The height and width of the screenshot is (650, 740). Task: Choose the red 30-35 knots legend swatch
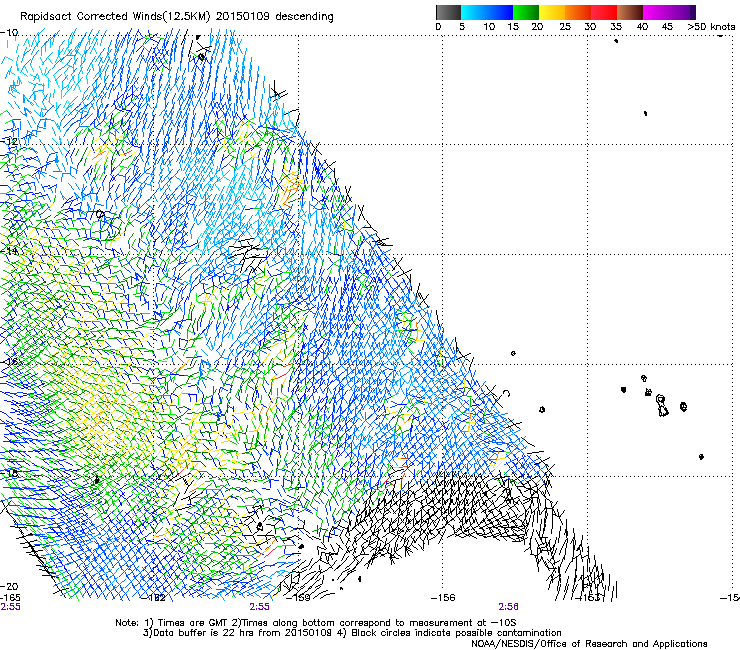[604, 12]
